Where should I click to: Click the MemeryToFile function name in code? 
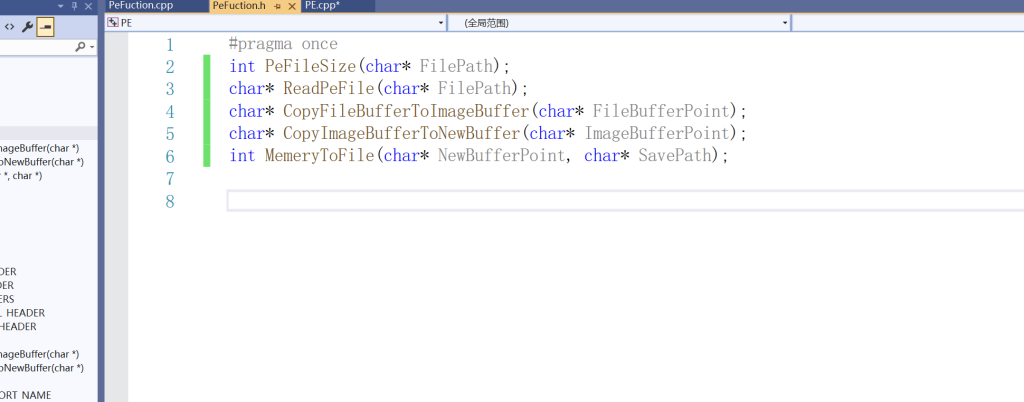[320, 156]
